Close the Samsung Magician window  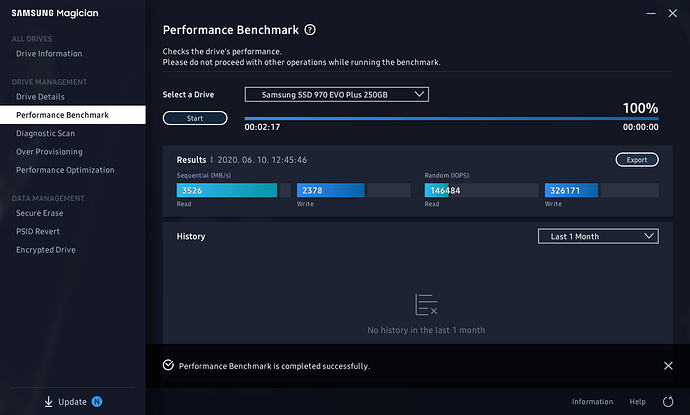pyautogui.click(x=669, y=17)
